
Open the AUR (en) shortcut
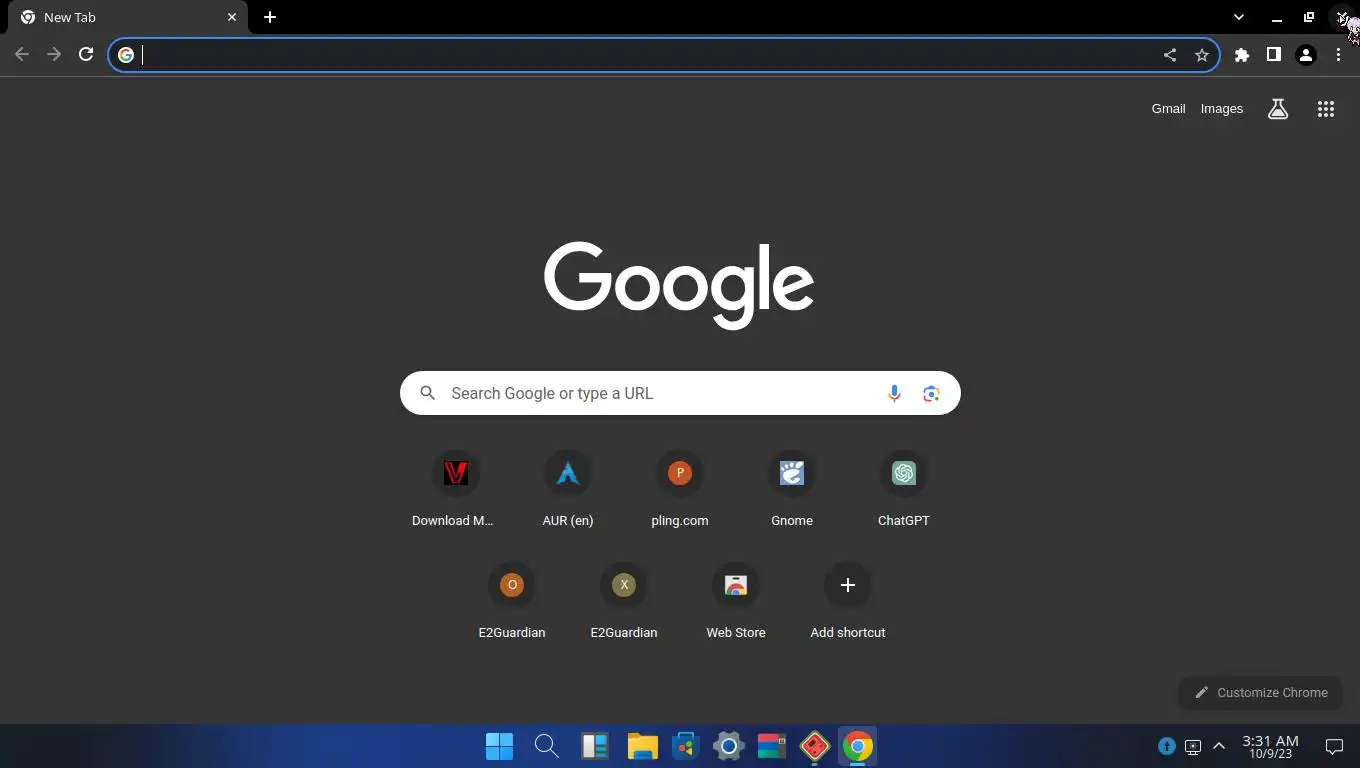[x=567, y=490]
